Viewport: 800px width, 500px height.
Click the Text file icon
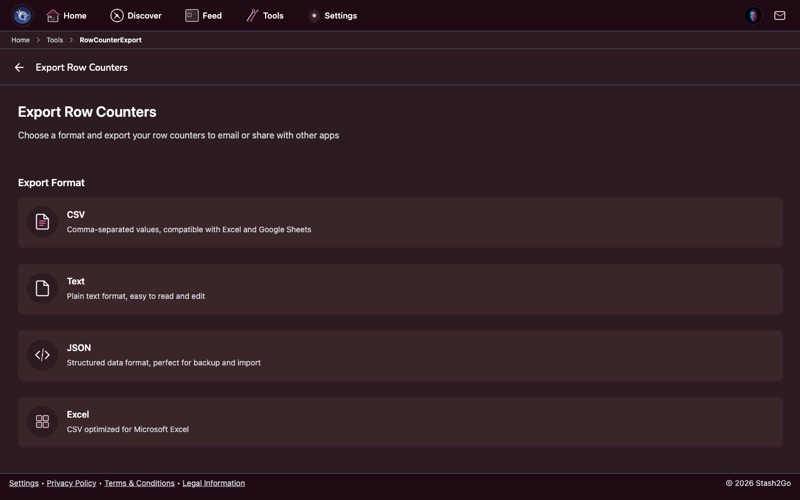coord(42,289)
